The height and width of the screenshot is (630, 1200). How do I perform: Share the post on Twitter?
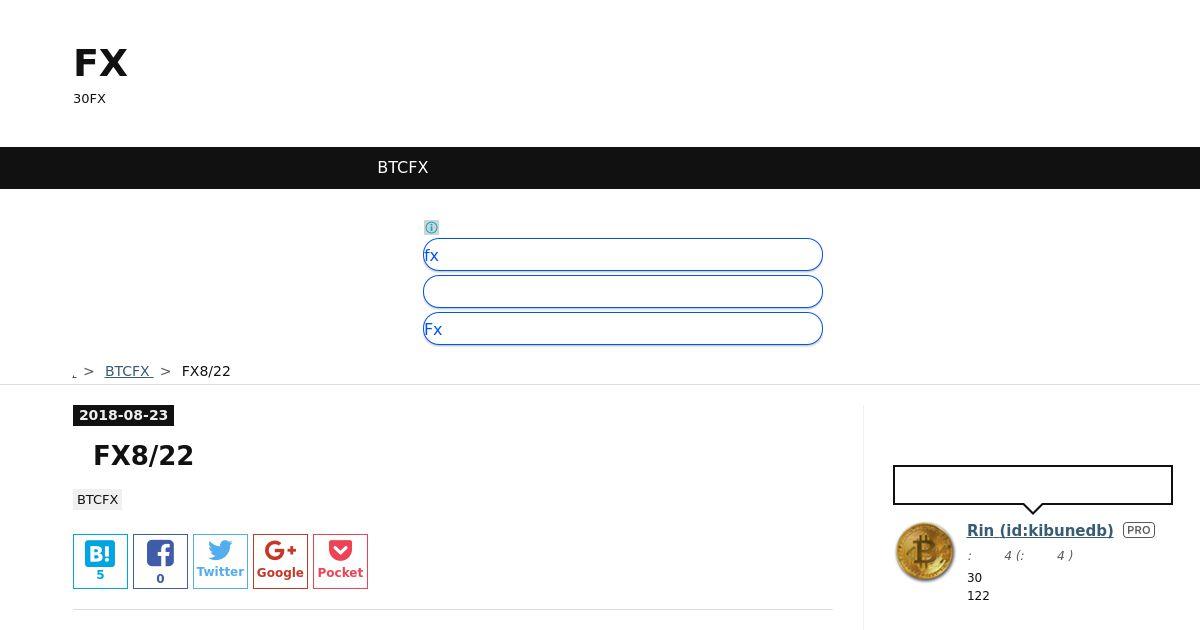click(x=220, y=561)
